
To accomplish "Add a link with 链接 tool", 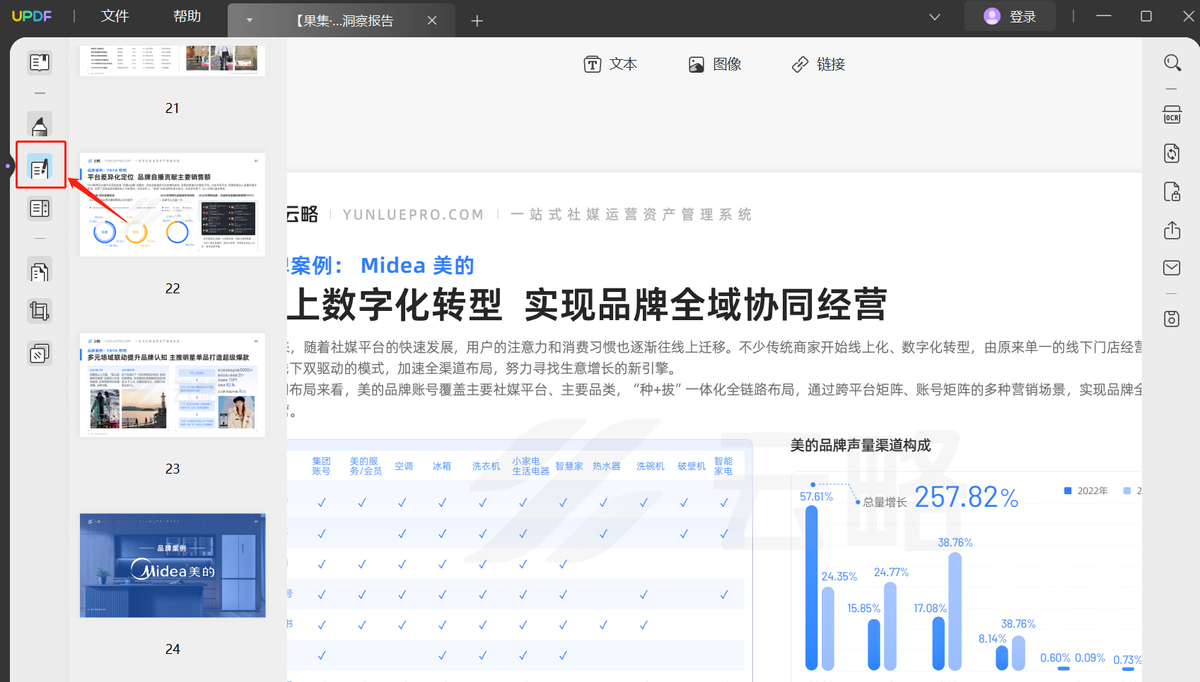I will coord(818,64).
